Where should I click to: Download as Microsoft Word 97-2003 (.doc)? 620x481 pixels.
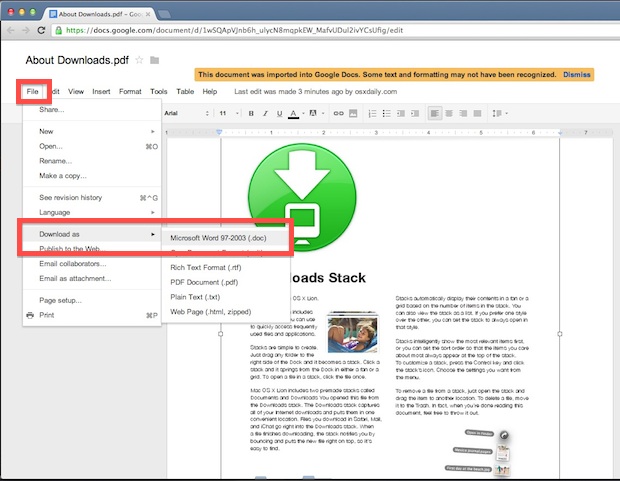tap(226, 238)
